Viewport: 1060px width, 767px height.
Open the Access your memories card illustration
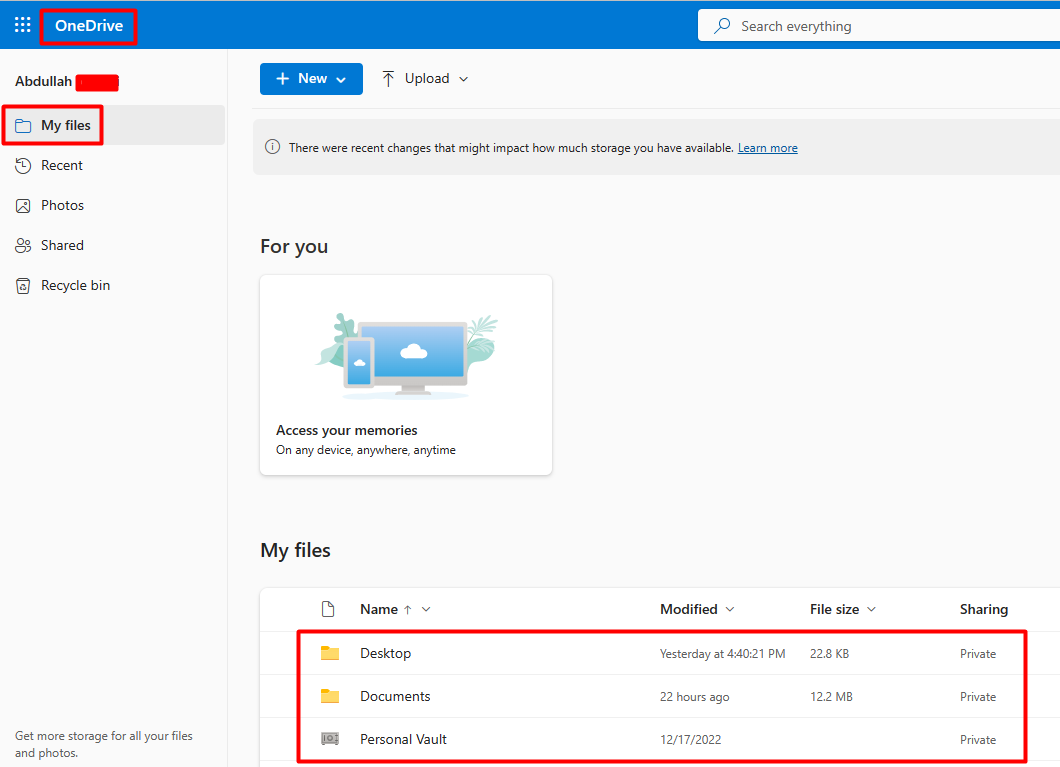pos(406,354)
